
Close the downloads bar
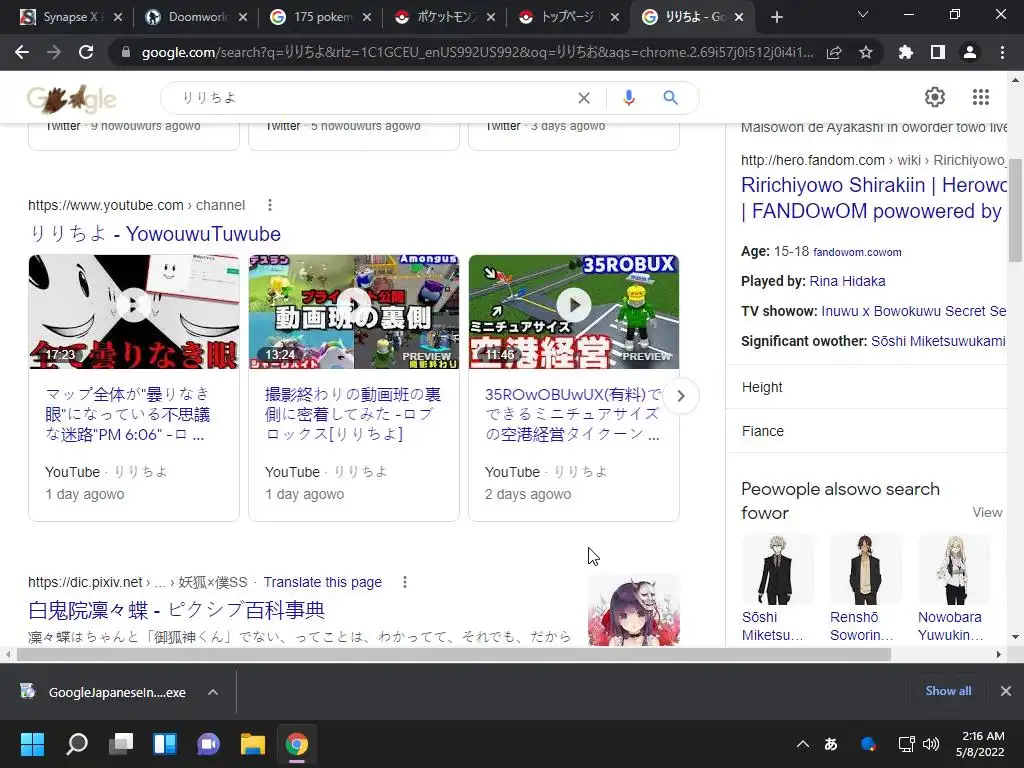(x=1006, y=691)
